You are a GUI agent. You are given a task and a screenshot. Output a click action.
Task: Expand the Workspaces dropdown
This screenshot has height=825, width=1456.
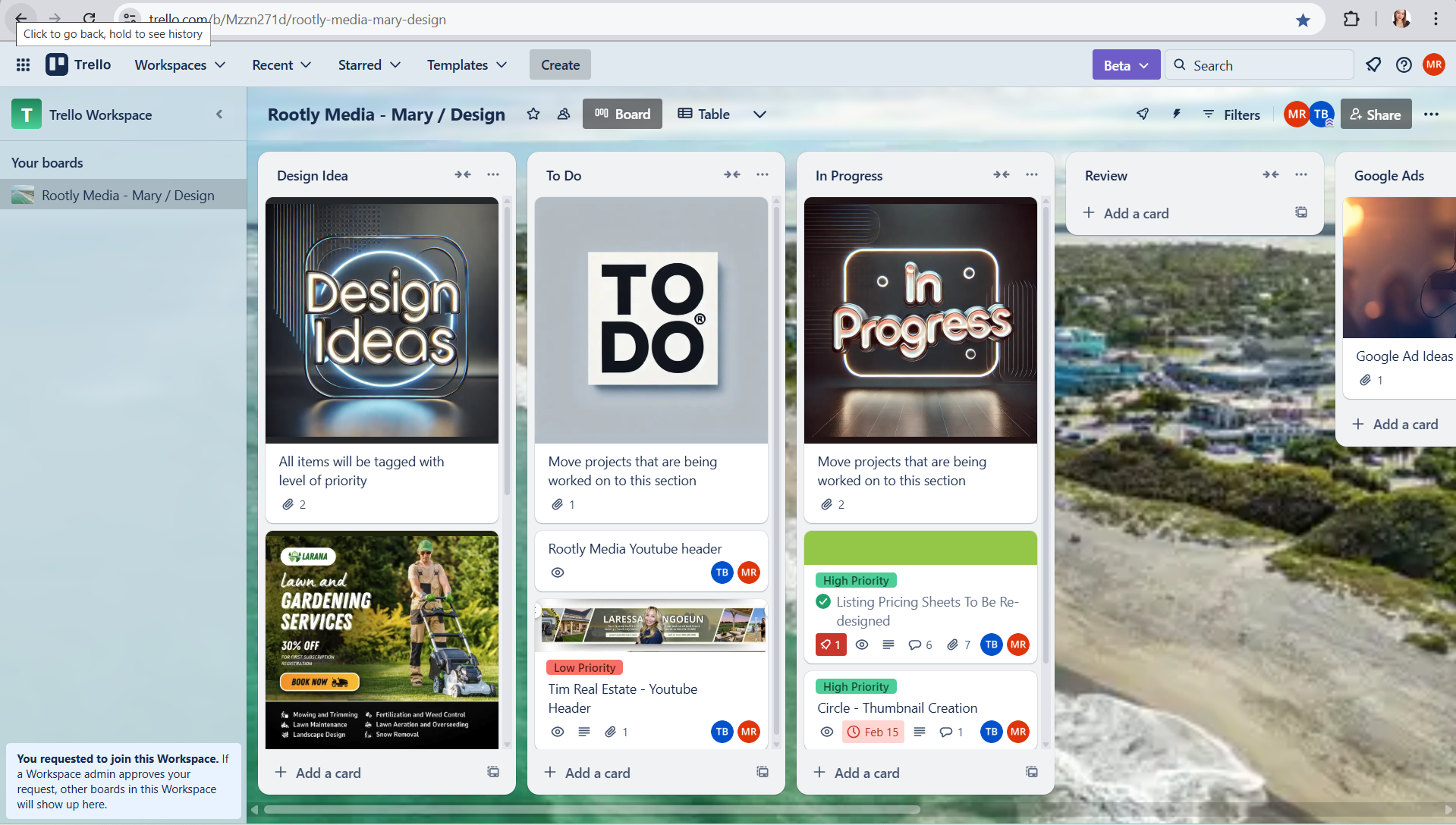coord(180,65)
